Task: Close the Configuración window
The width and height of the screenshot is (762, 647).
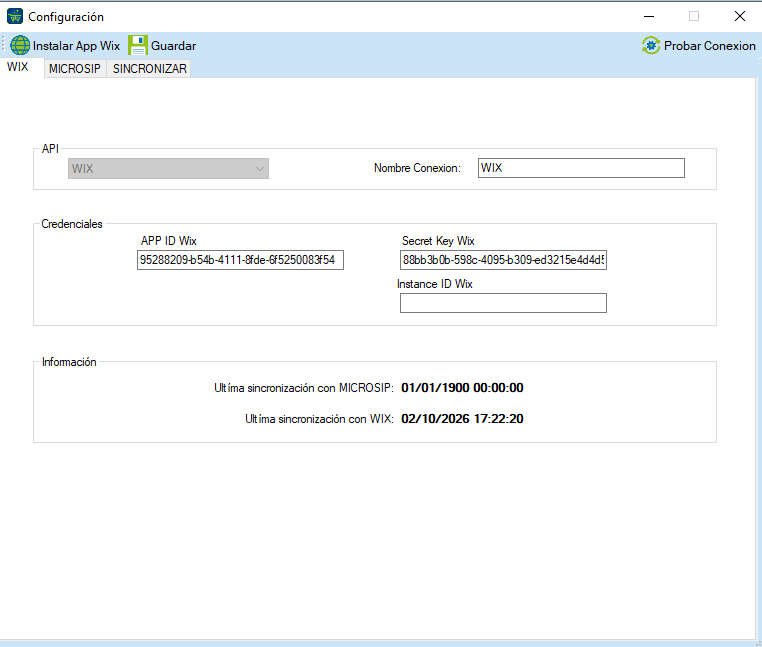Action: pyautogui.click(x=740, y=17)
